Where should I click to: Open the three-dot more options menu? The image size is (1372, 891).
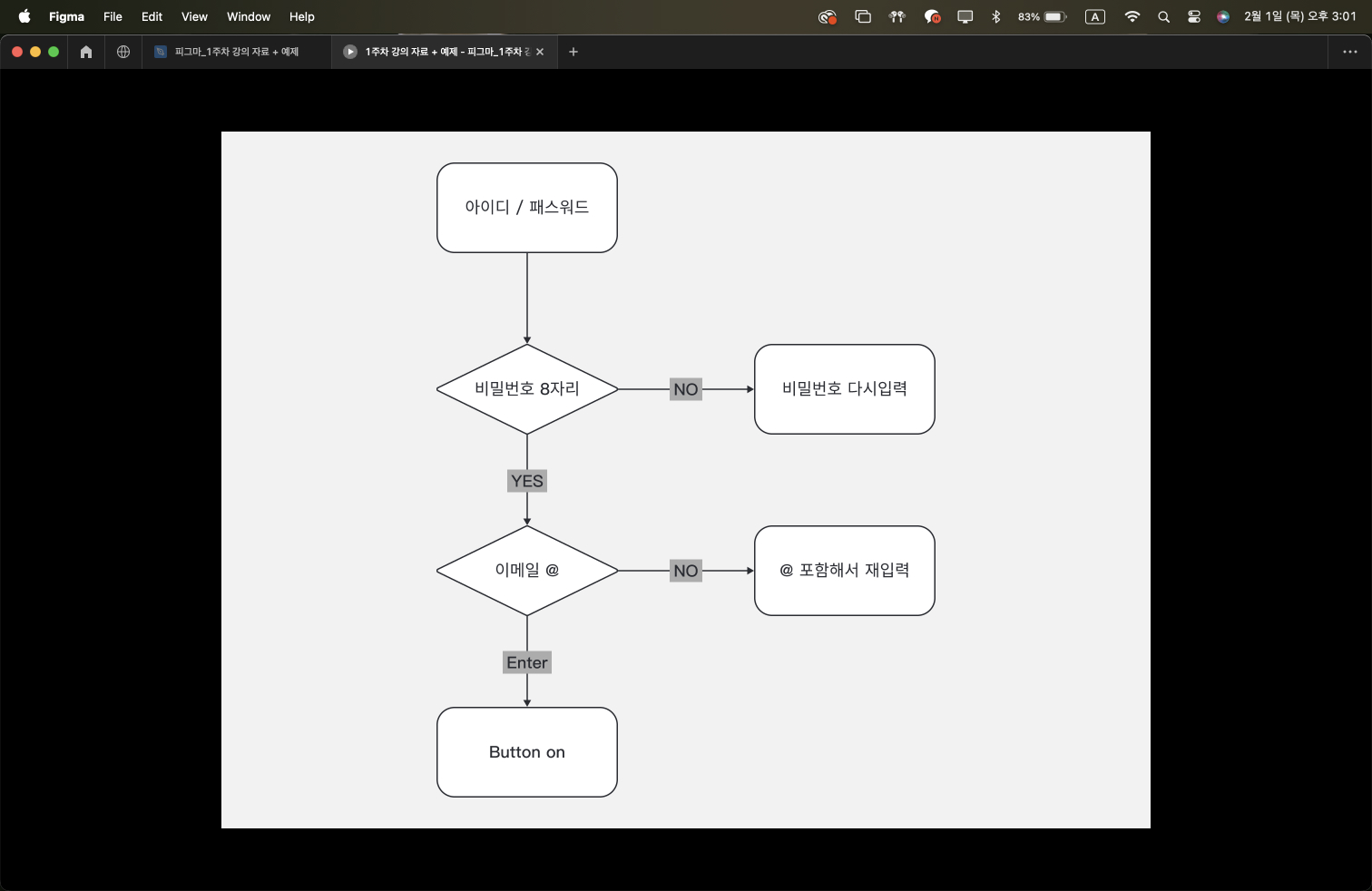[x=1350, y=52]
